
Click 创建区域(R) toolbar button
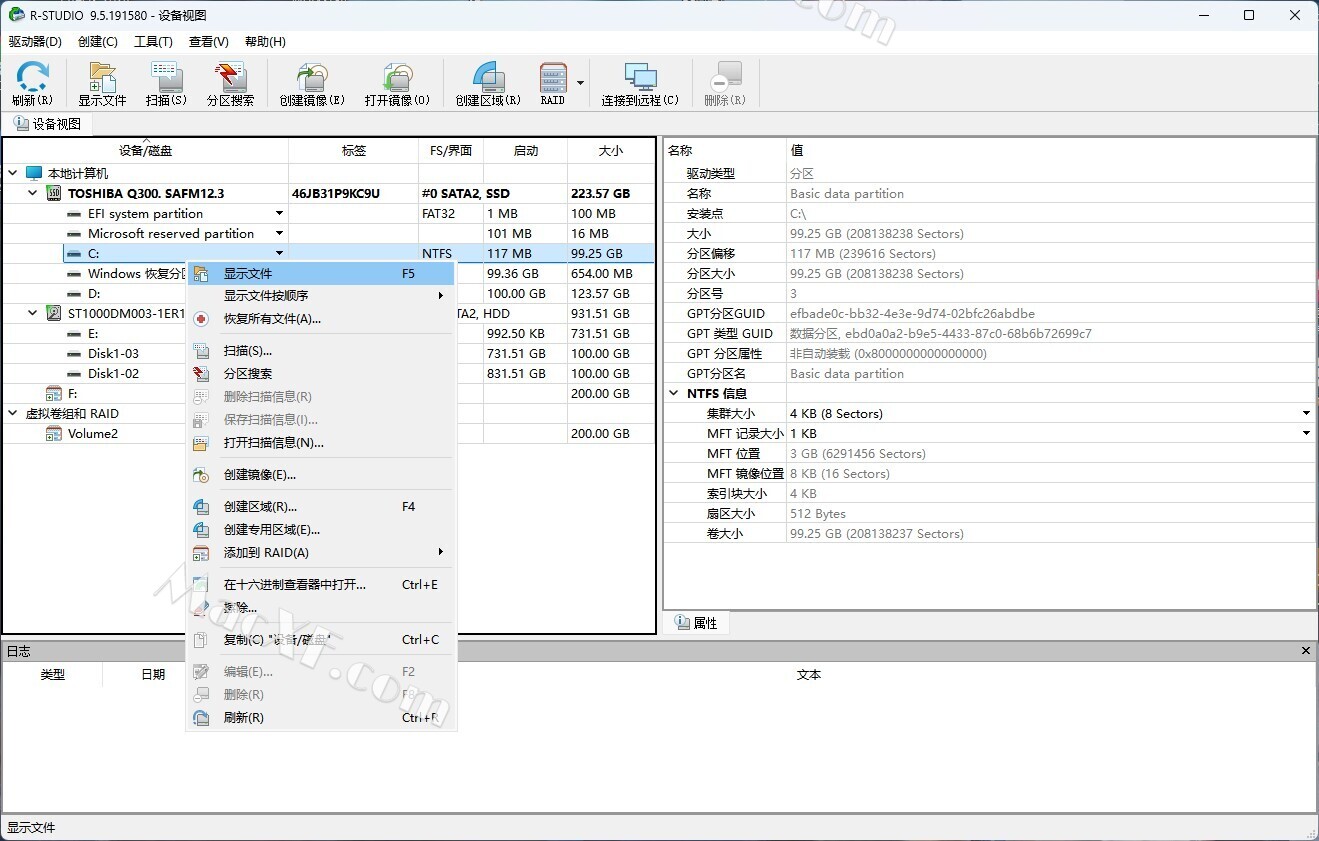[x=488, y=84]
